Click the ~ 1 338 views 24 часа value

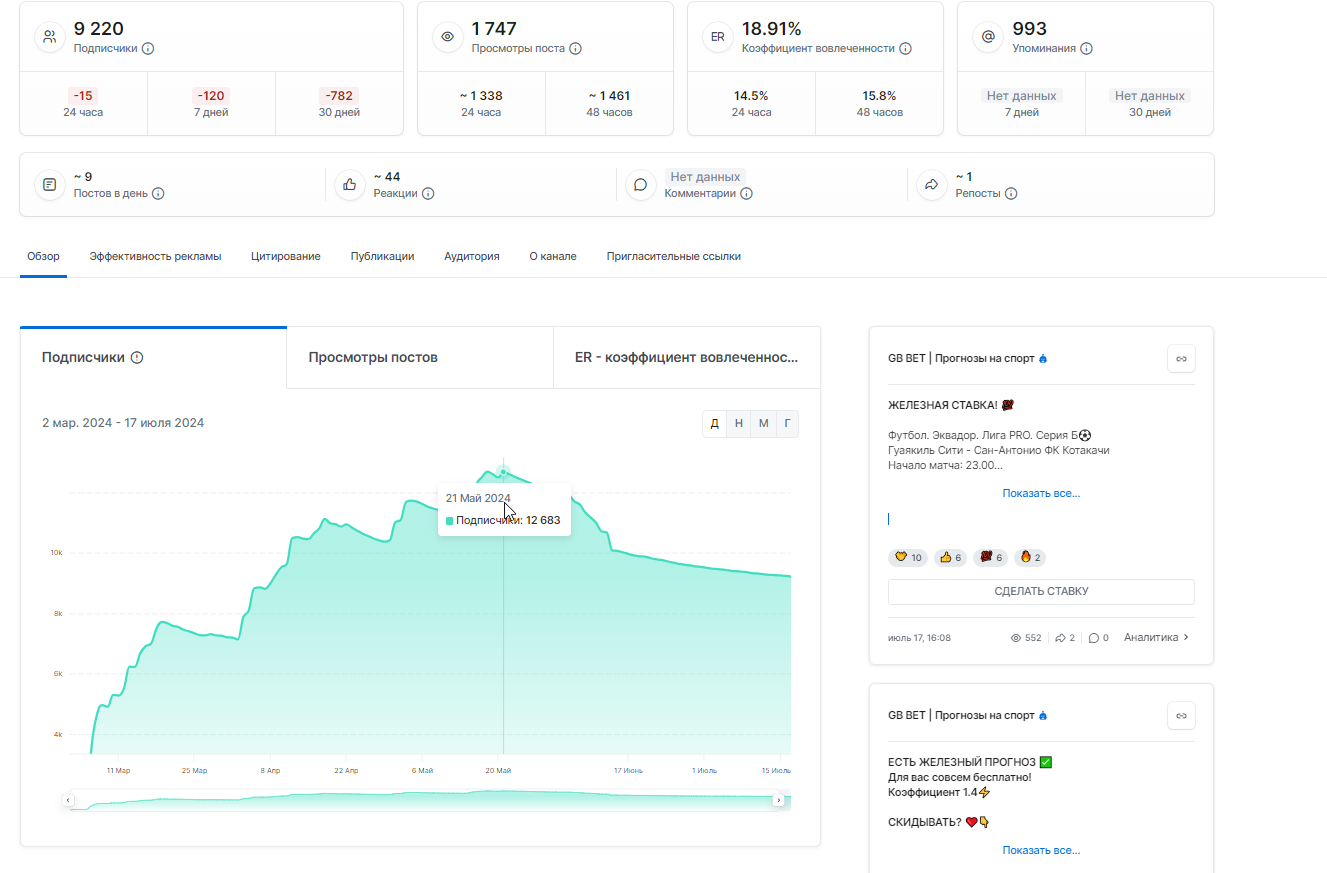tap(481, 96)
